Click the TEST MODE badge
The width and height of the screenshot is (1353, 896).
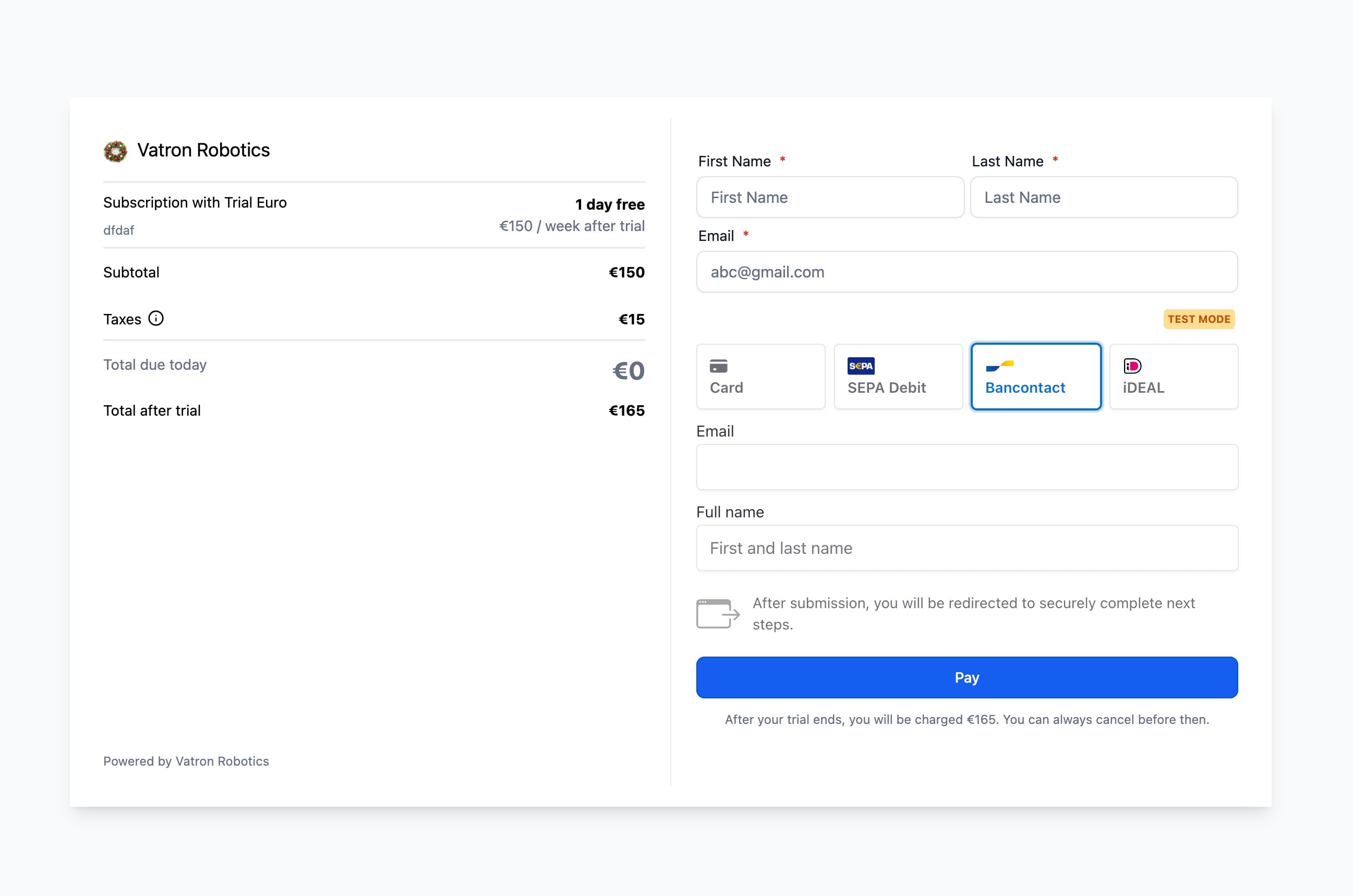1199,319
